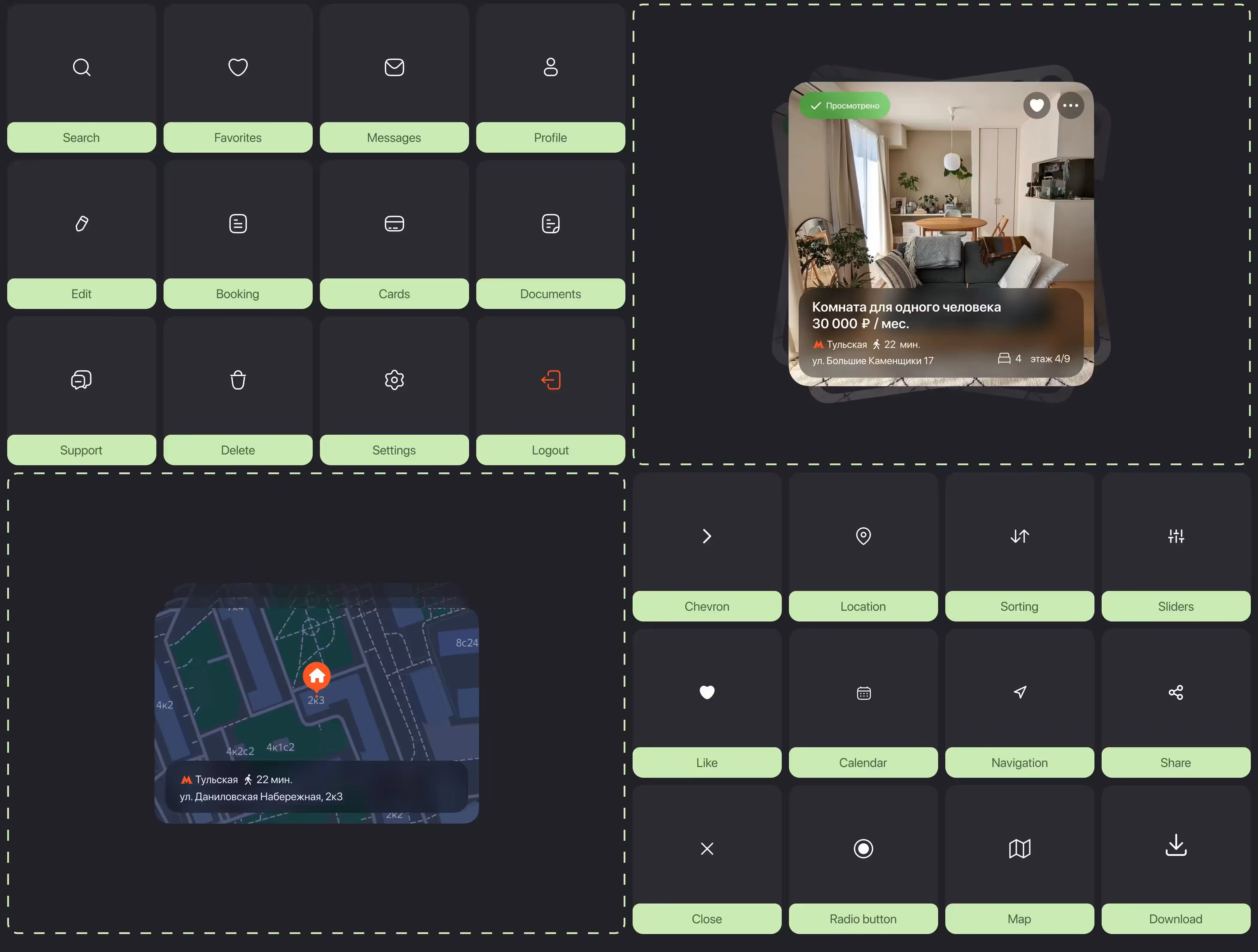Click the Search magnifier icon
1258x952 pixels.
(81, 67)
